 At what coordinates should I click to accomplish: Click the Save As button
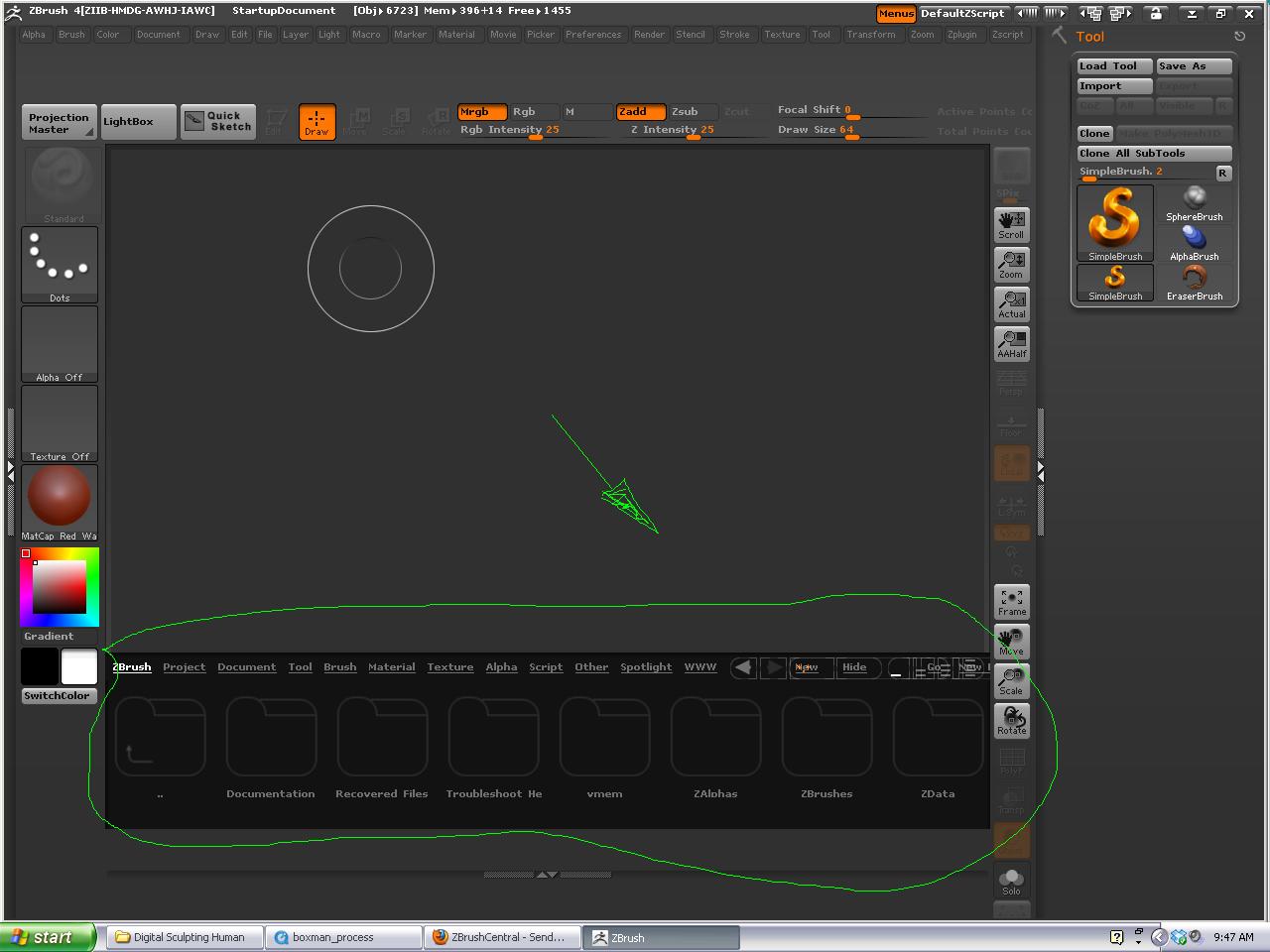coord(1195,66)
